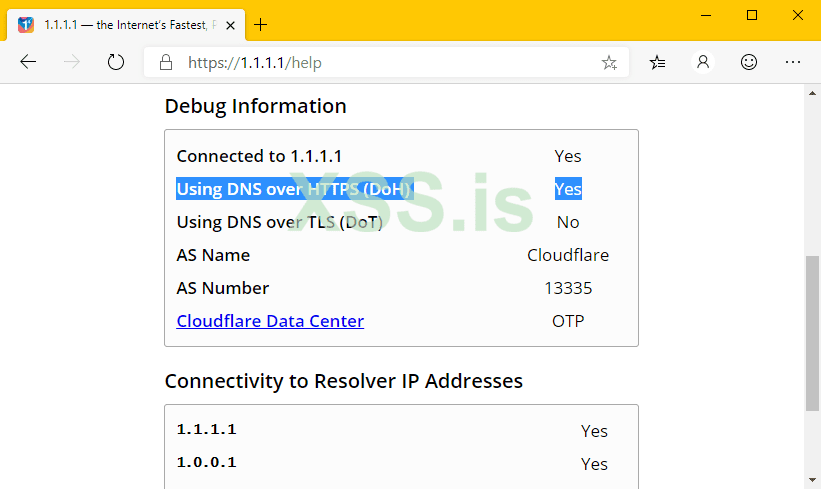821x489 pixels.
Task: Open the Cloudflare Data Center link
Action: tap(270, 321)
